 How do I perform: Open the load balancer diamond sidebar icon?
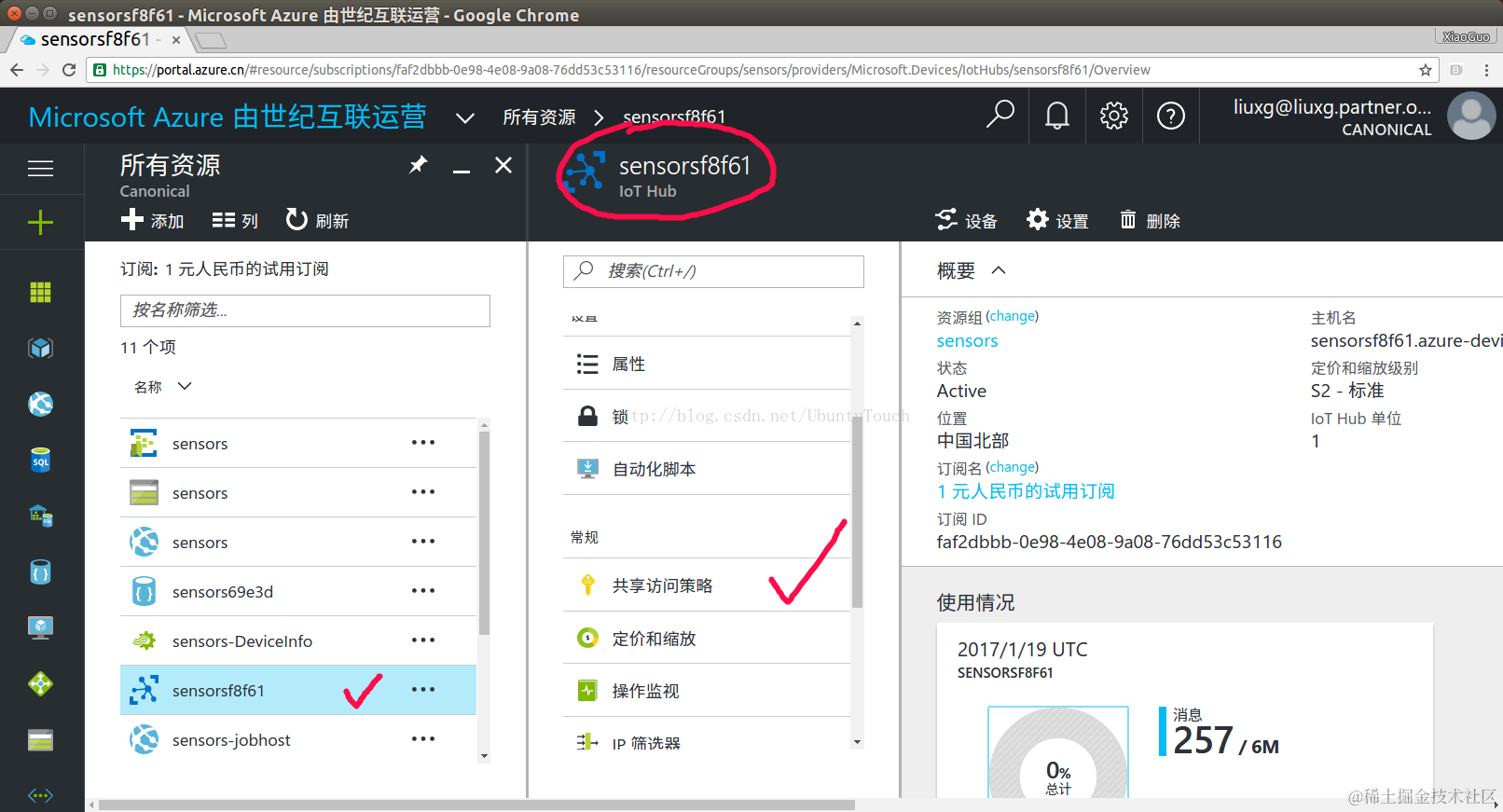40,683
